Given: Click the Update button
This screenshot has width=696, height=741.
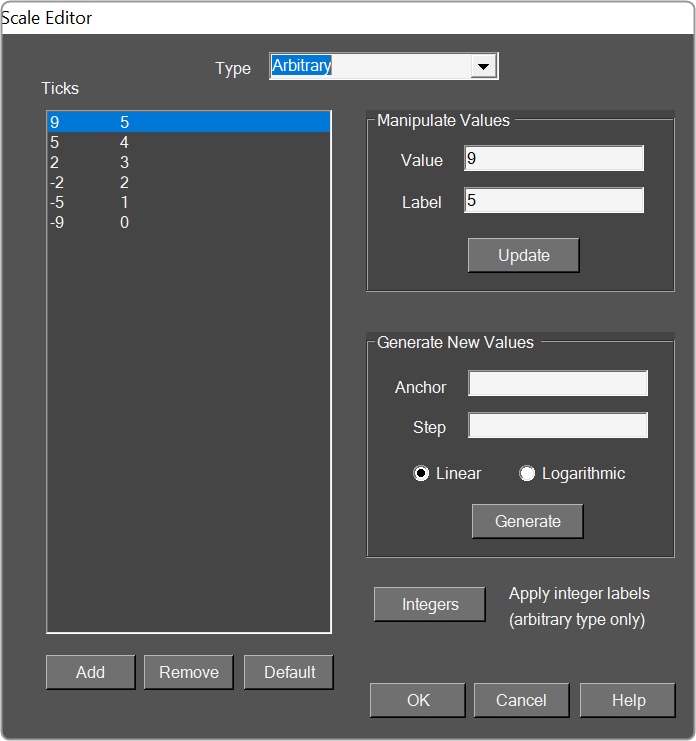Looking at the screenshot, I should (524, 255).
